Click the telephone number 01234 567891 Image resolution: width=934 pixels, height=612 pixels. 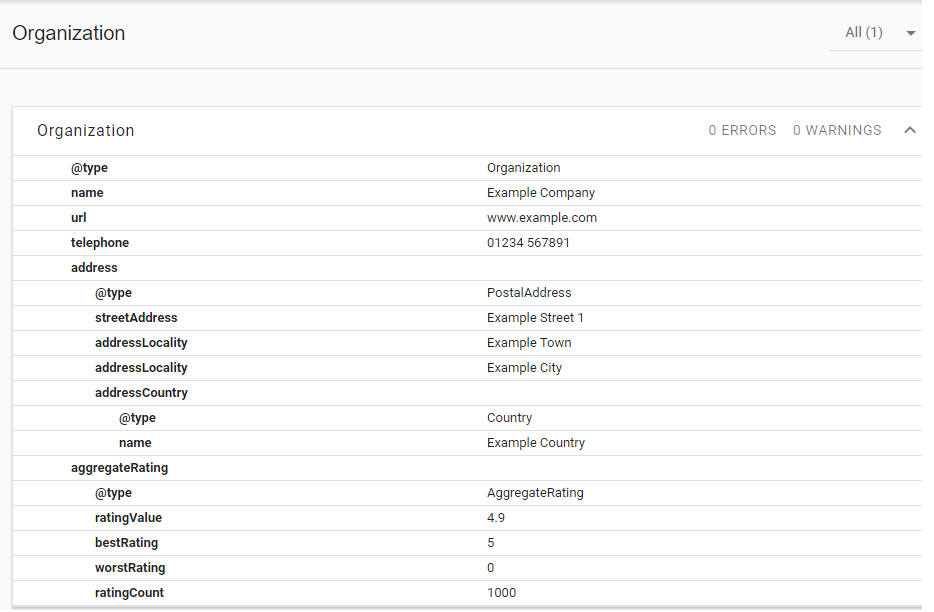tap(528, 243)
